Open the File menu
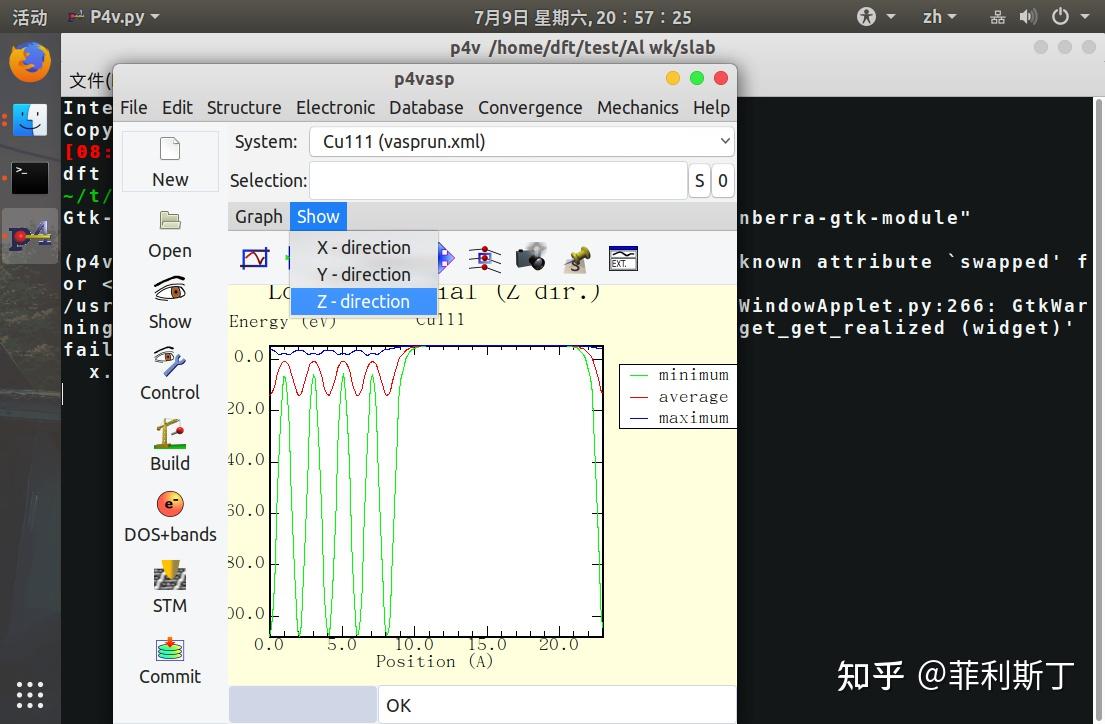The height and width of the screenshot is (724, 1105). tap(133, 107)
